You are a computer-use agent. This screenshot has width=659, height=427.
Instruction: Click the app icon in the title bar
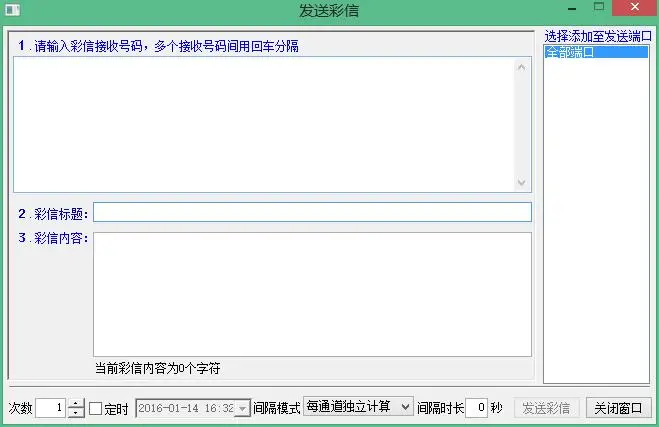[x=12, y=9]
